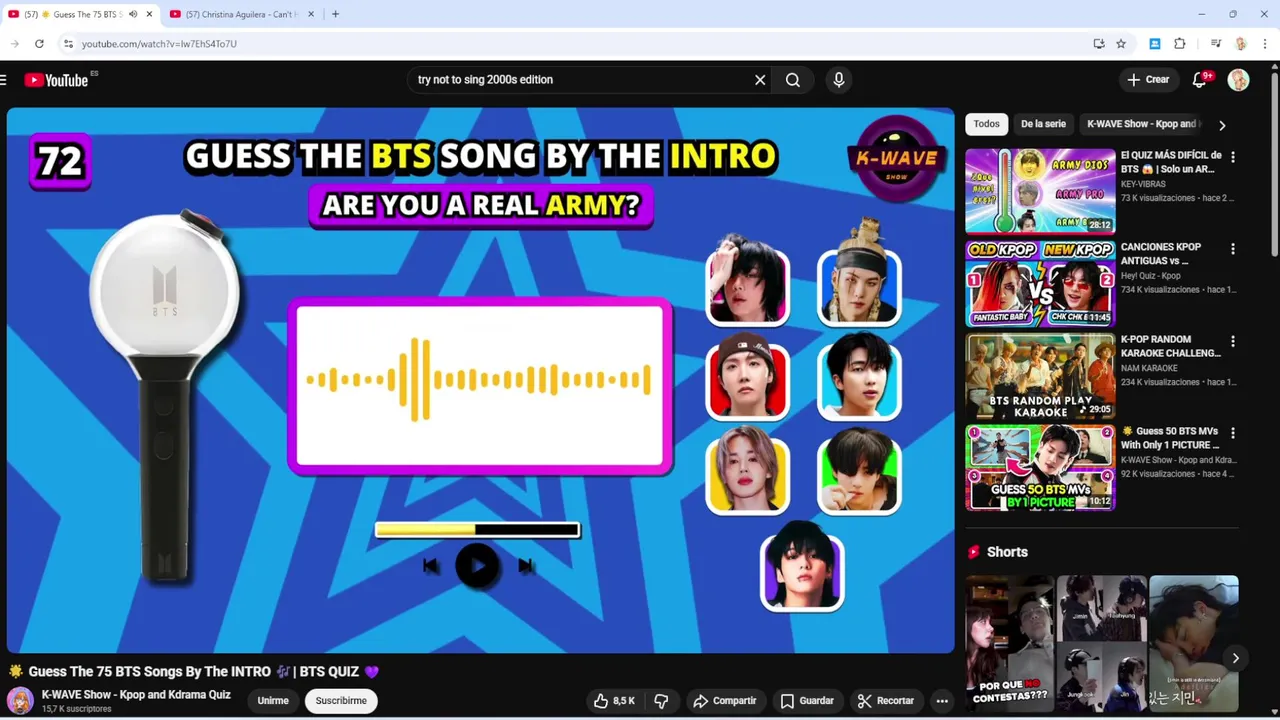Show more filter chips with the arrow
The width and height of the screenshot is (1280, 720).
tap(1221, 125)
